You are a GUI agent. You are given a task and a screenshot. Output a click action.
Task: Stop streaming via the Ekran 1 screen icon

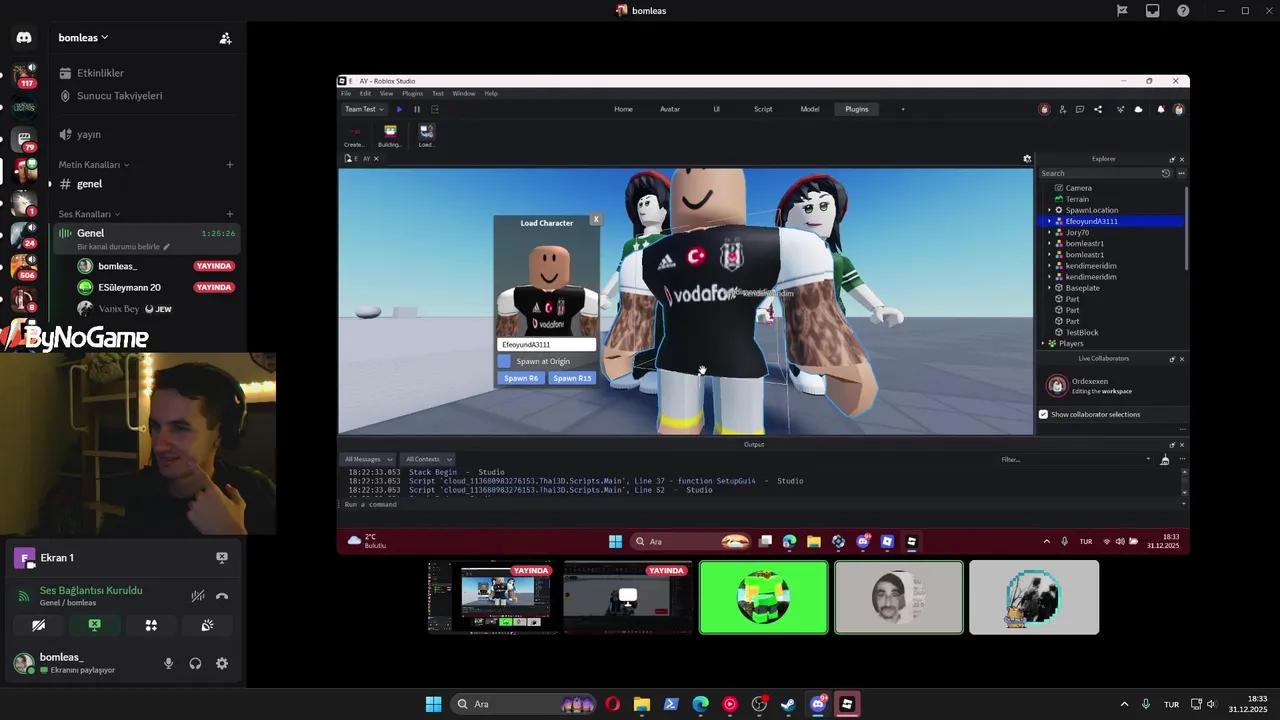point(222,557)
